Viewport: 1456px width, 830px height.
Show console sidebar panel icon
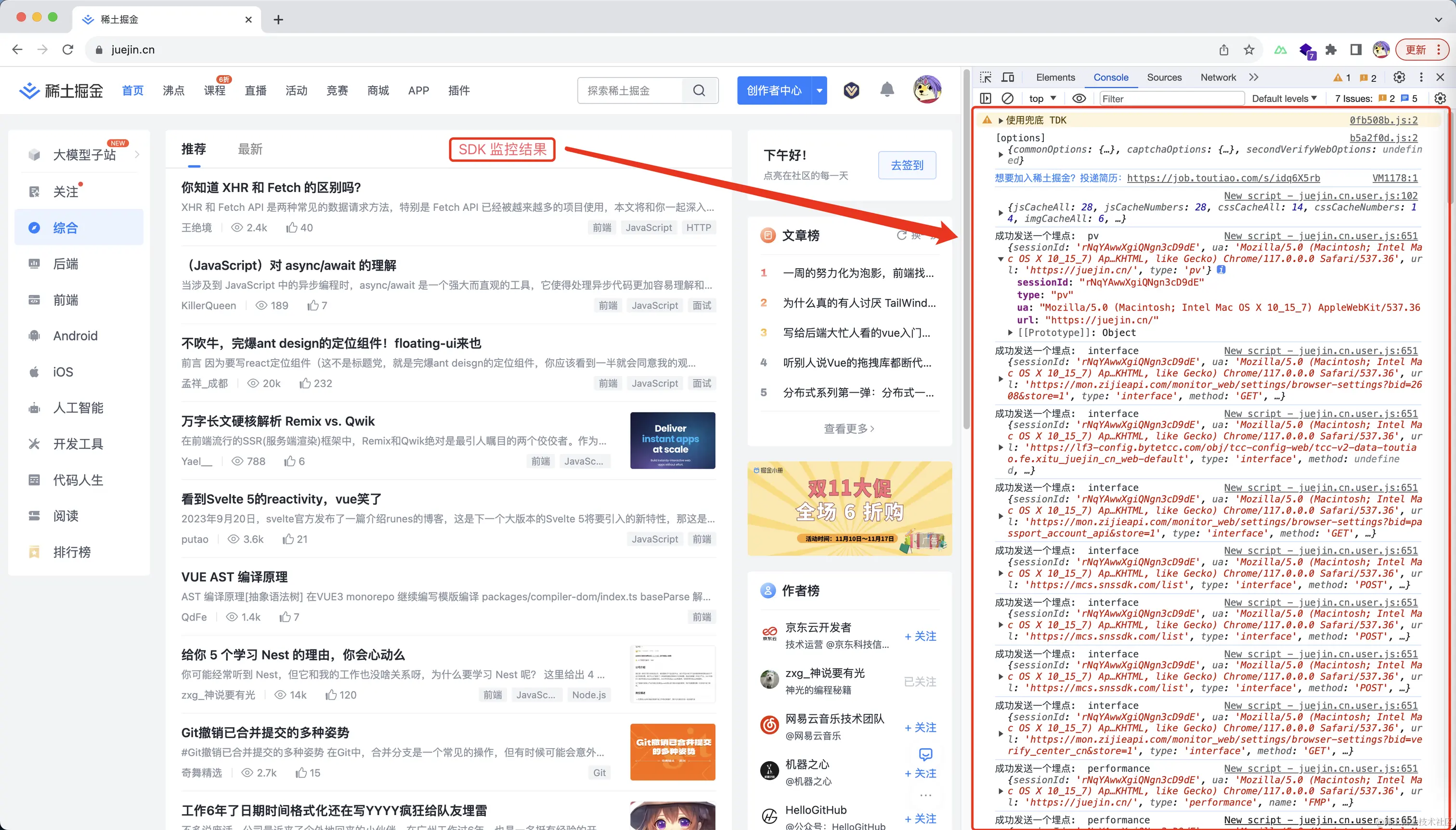point(986,98)
